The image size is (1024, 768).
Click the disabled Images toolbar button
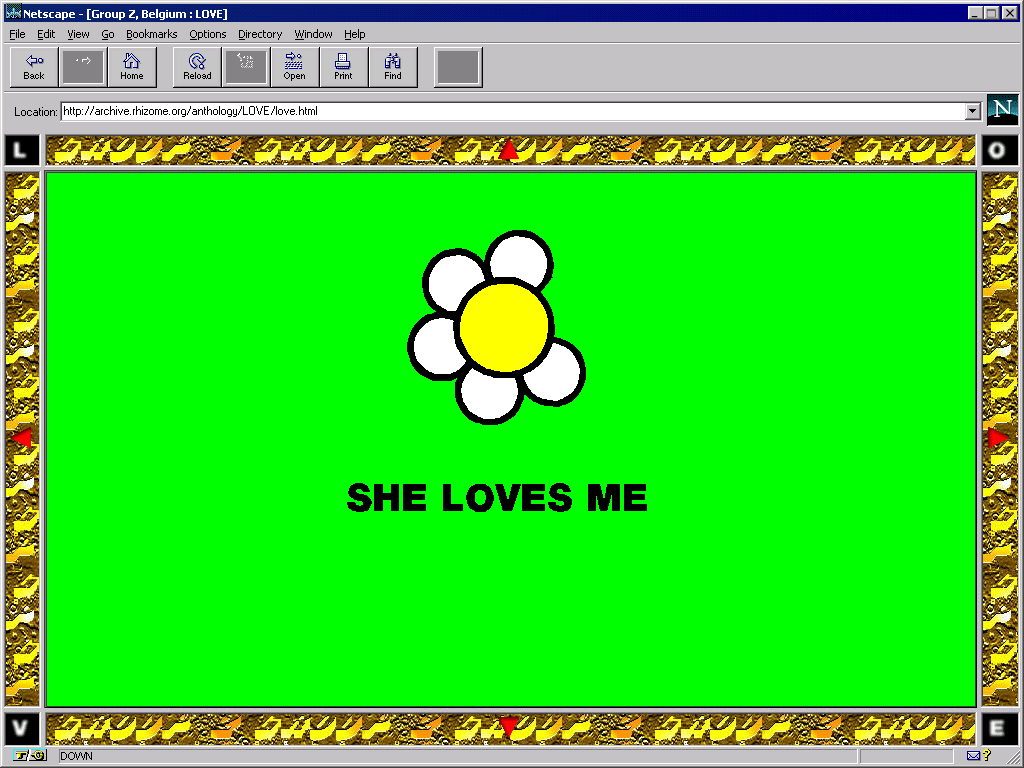[246, 67]
